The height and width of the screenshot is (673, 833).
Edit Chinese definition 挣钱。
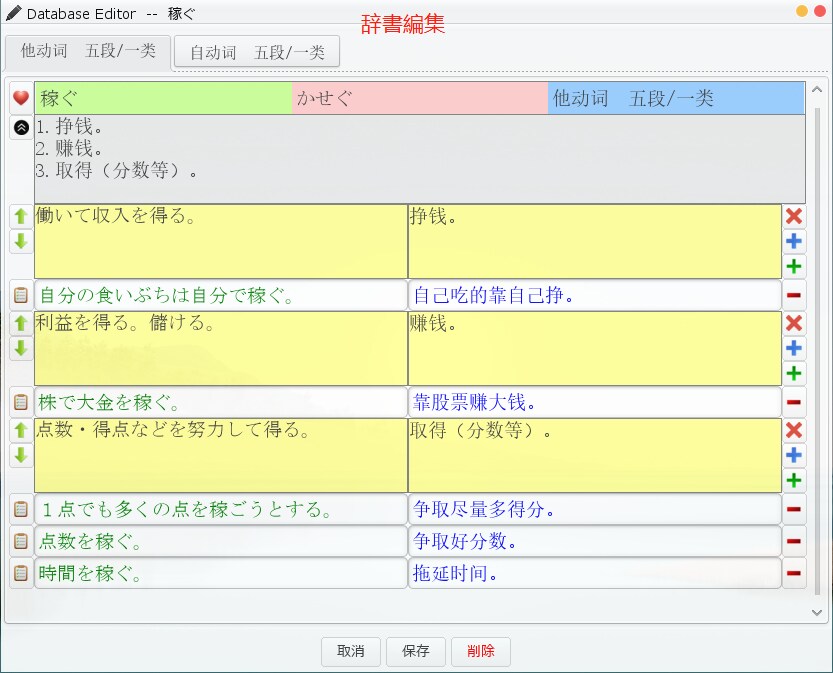(594, 242)
